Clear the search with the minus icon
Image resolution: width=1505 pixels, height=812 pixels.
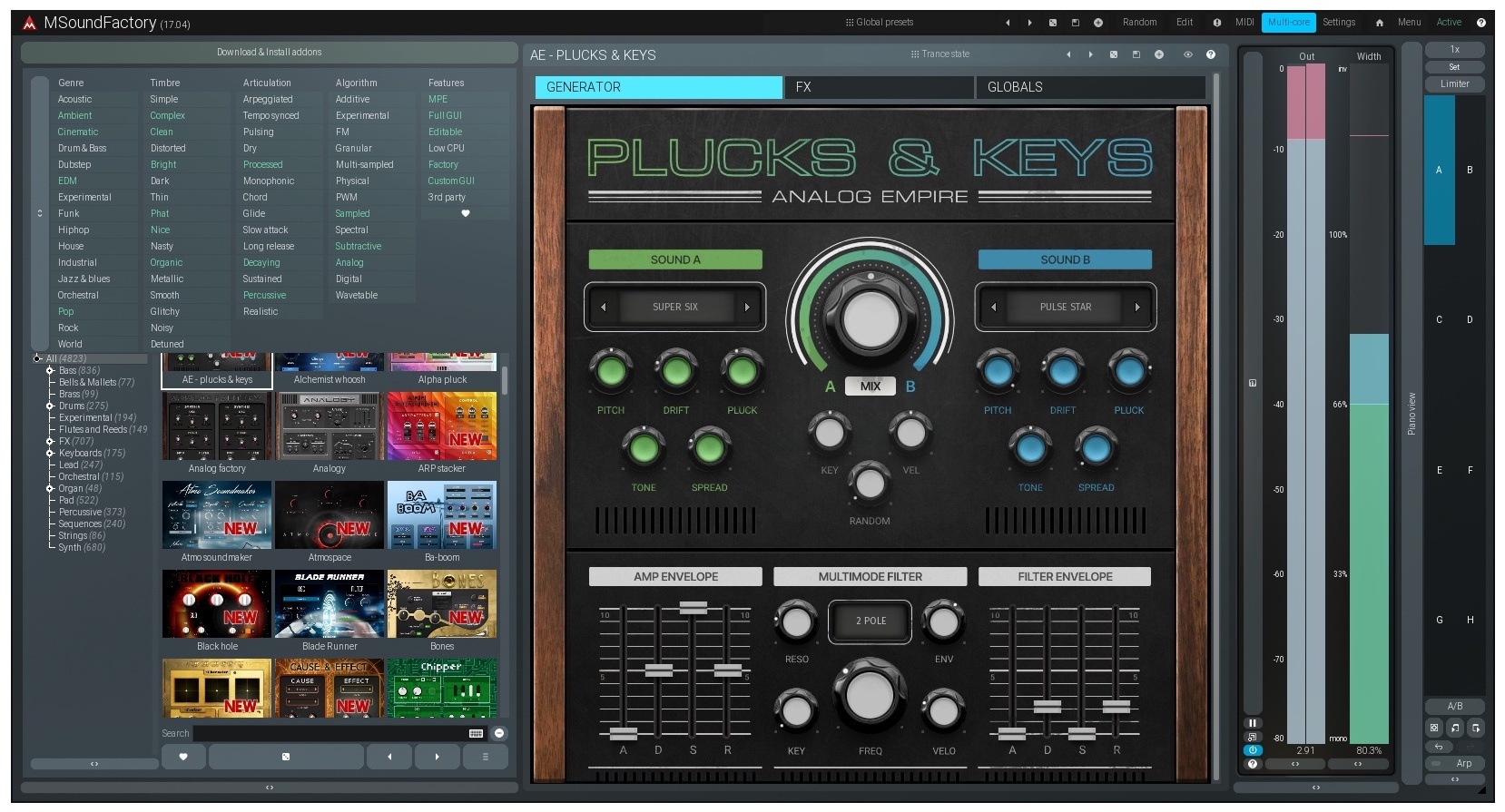click(499, 733)
